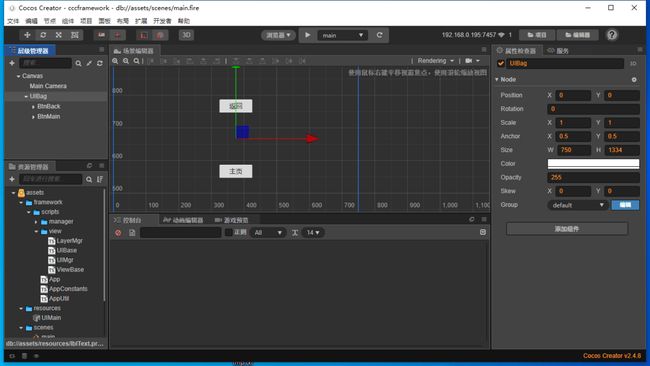Click the console font size T icon
This screenshot has height=366, width=650.
coord(295,233)
